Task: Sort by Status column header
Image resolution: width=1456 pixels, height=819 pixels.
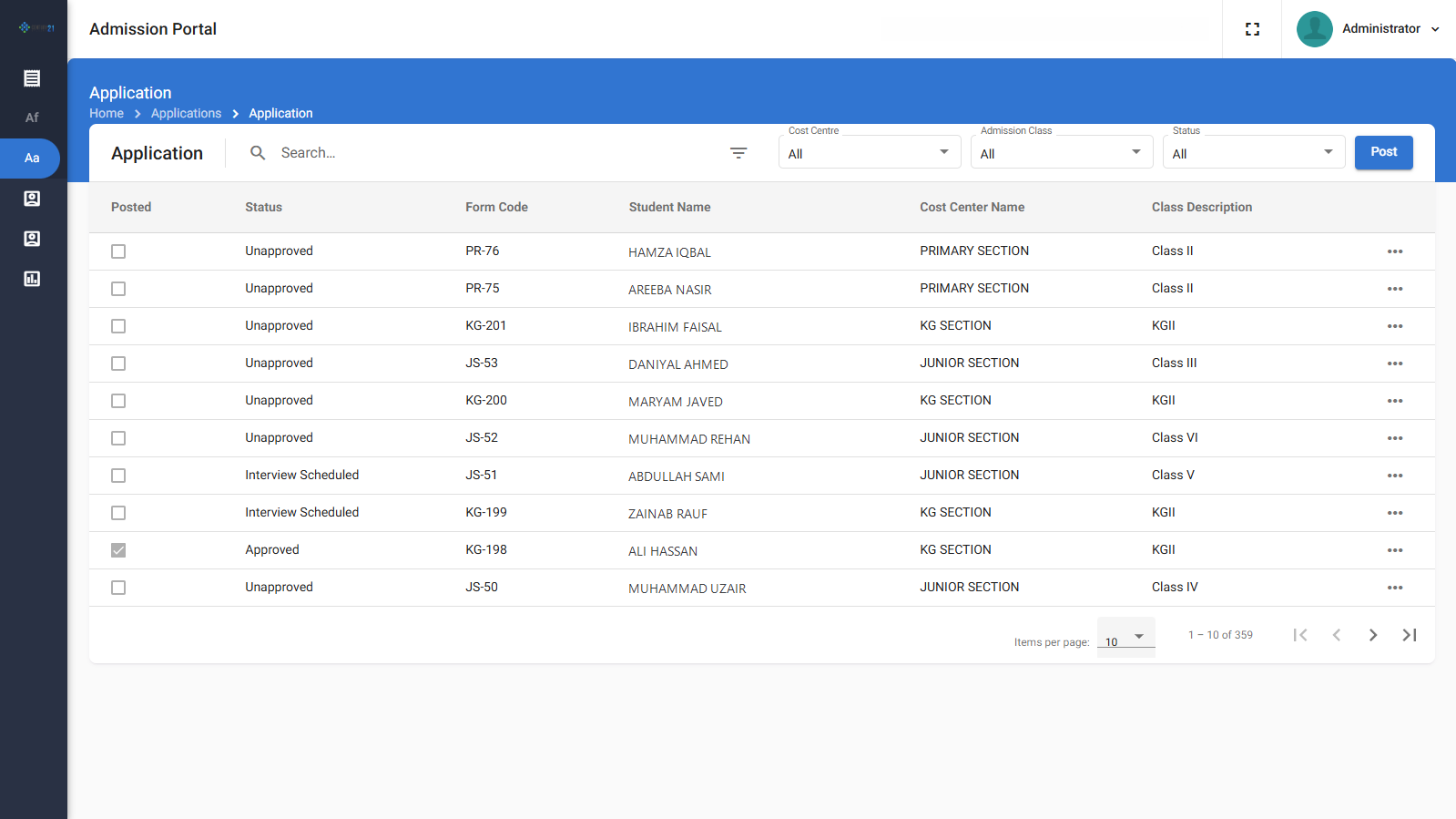Action: coord(264,207)
